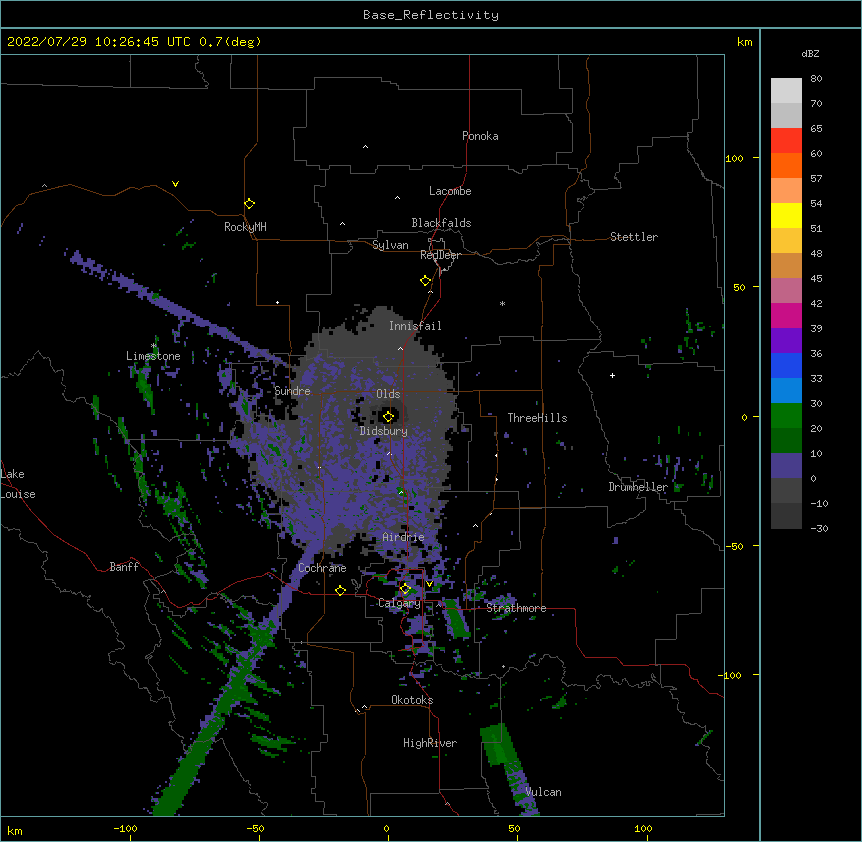Click the dBZ legend heading
The image size is (862, 842).
click(x=810, y=53)
